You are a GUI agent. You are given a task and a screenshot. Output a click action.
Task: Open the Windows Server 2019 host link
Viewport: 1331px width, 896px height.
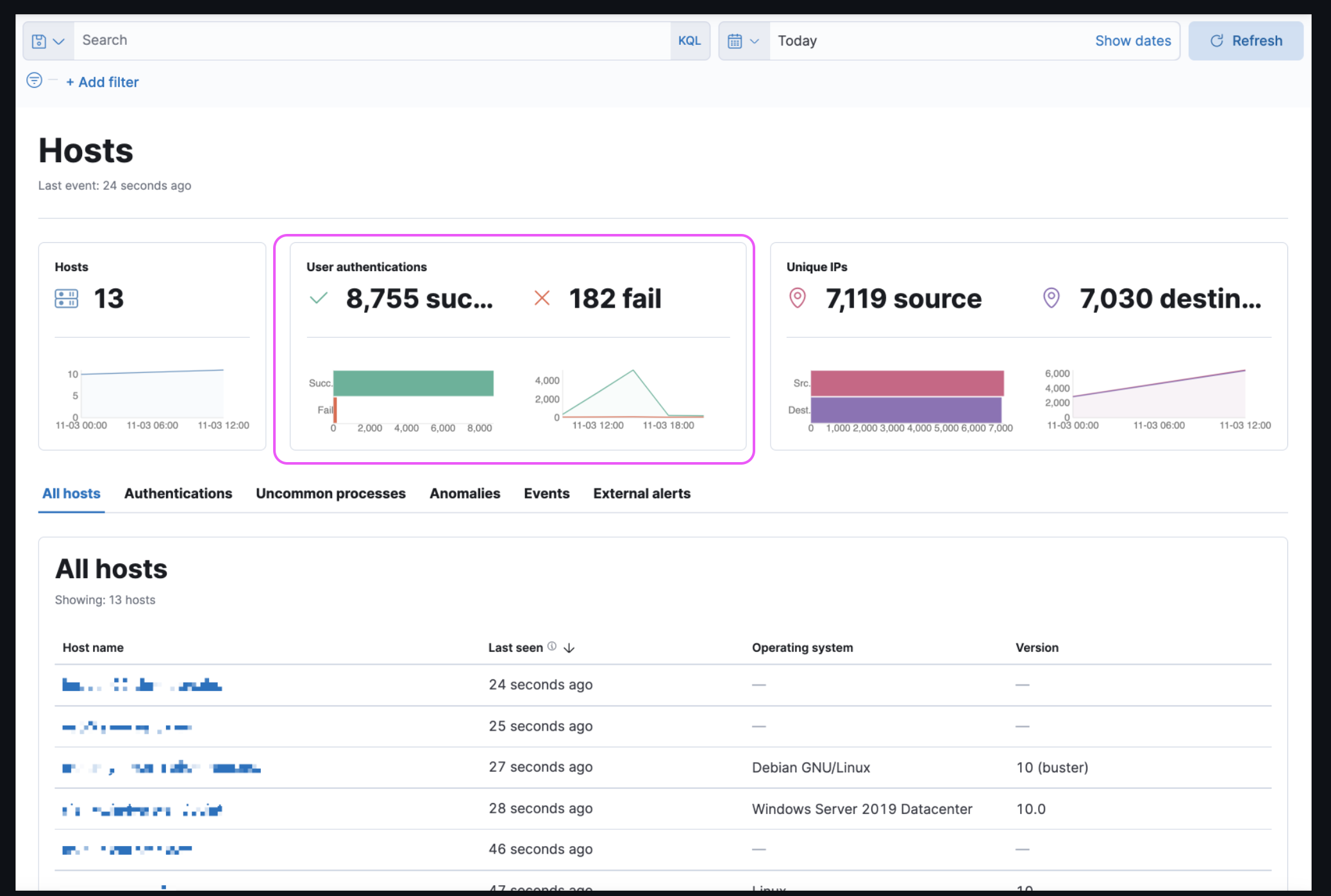(142, 809)
